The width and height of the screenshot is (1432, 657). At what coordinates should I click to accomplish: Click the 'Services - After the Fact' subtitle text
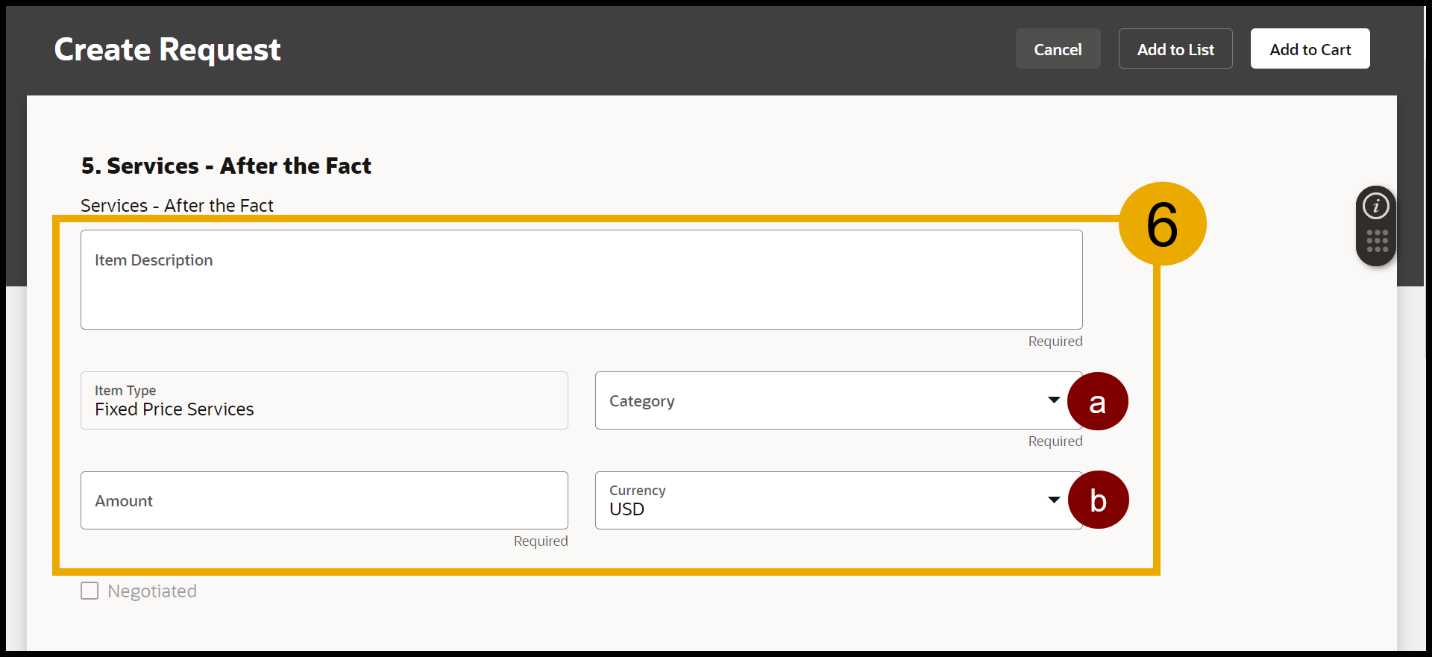tap(177, 205)
